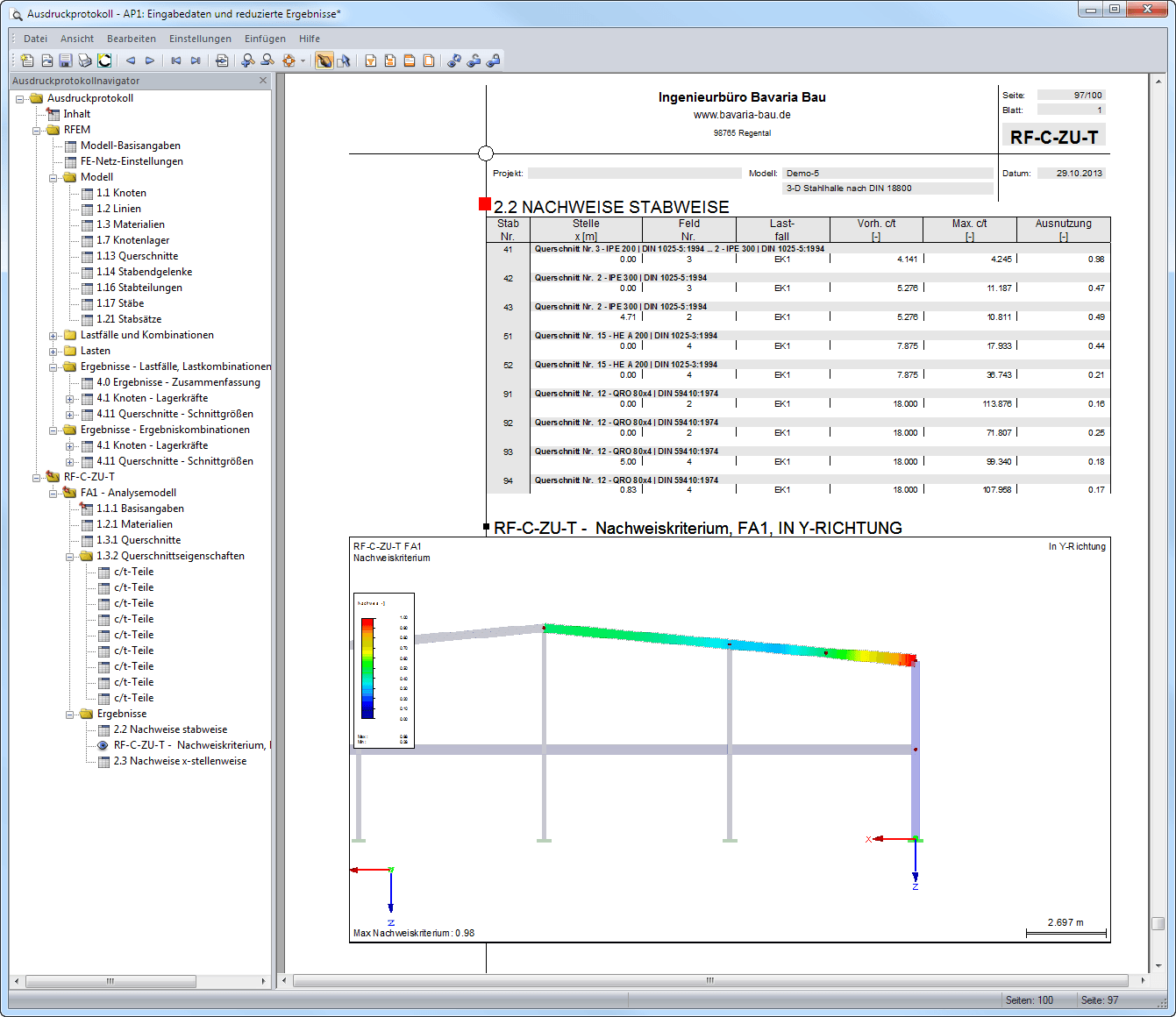Image resolution: width=1176 pixels, height=1017 pixels.
Task: Click the first blue link-chain toolbar icon
Action: coord(454,60)
